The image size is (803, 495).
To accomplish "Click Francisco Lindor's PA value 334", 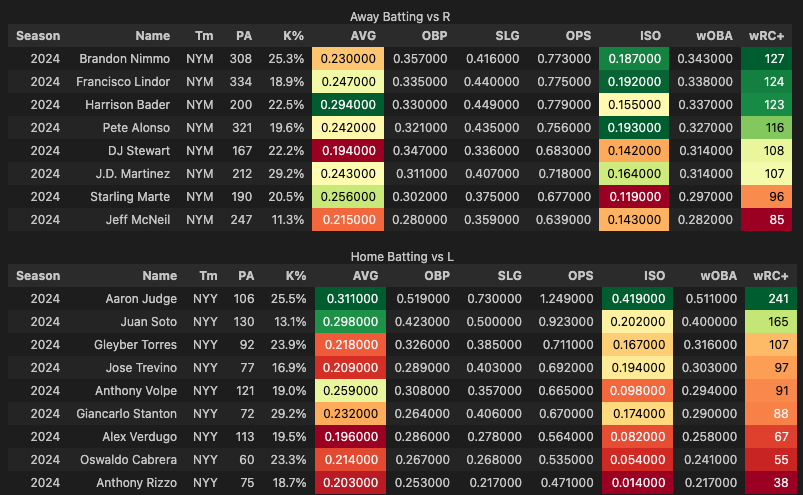I will (242, 82).
